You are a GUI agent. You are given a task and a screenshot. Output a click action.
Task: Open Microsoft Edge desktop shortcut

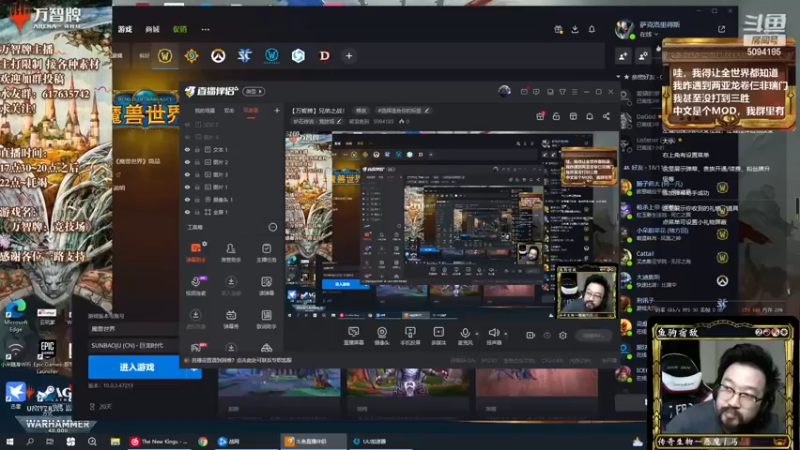pos(16,316)
